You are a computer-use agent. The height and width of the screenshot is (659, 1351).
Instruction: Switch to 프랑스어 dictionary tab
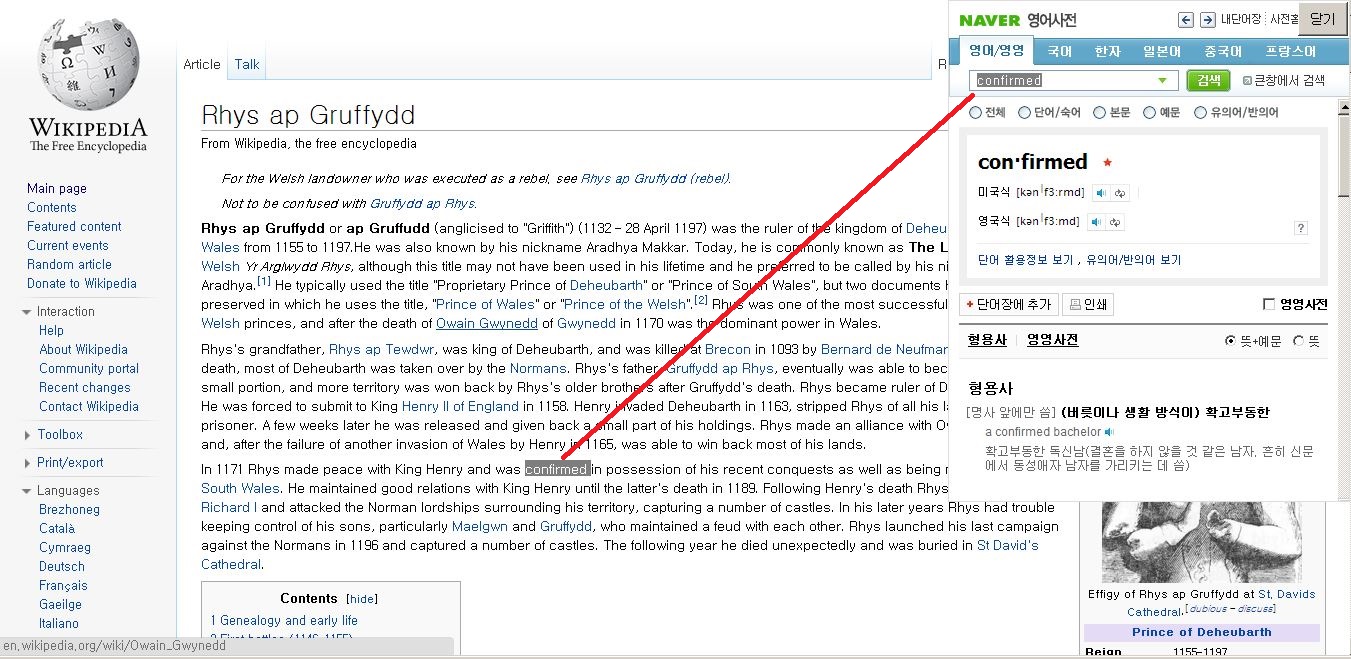pyautogui.click(x=1290, y=51)
